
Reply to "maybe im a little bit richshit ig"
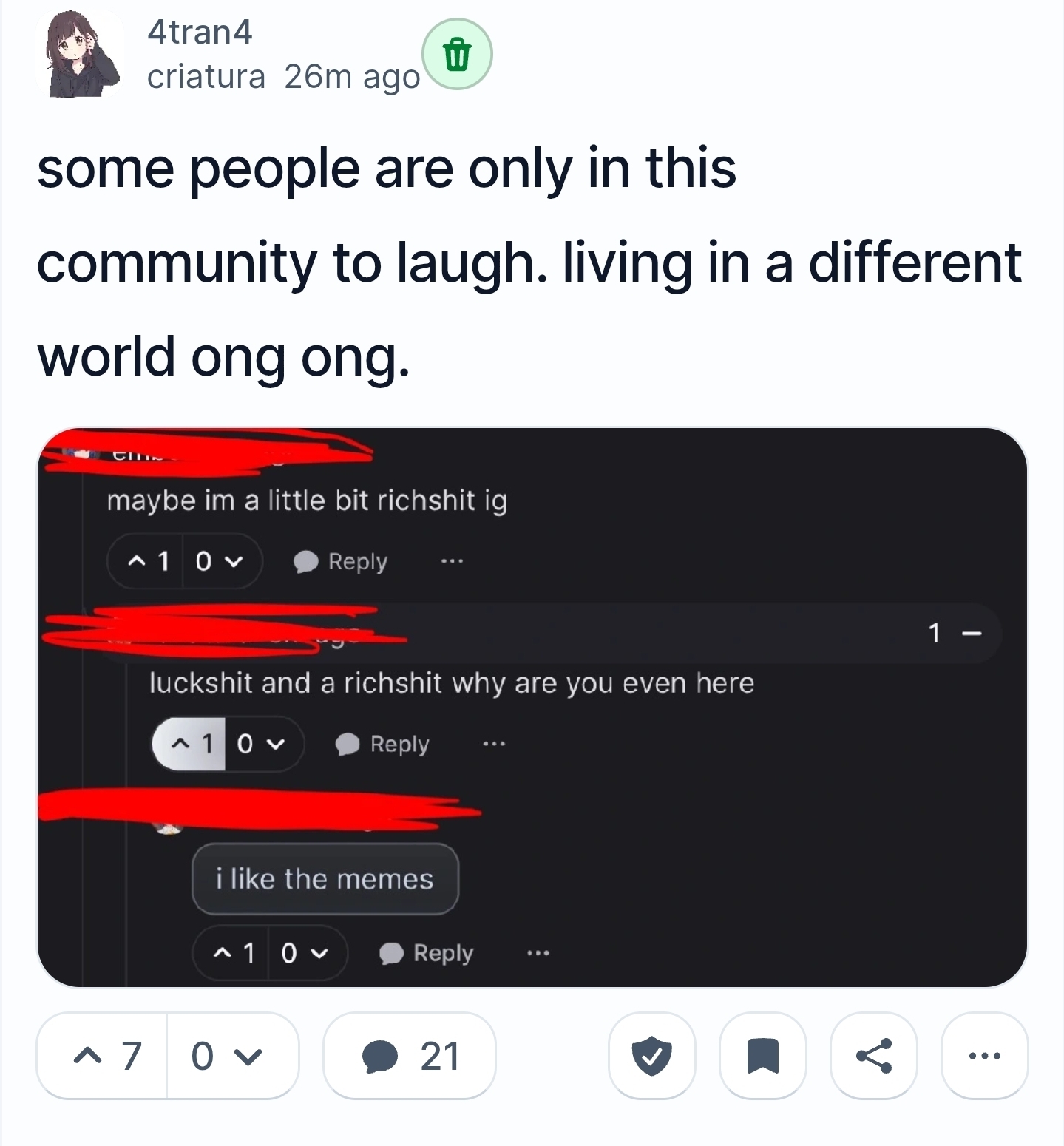(341, 562)
